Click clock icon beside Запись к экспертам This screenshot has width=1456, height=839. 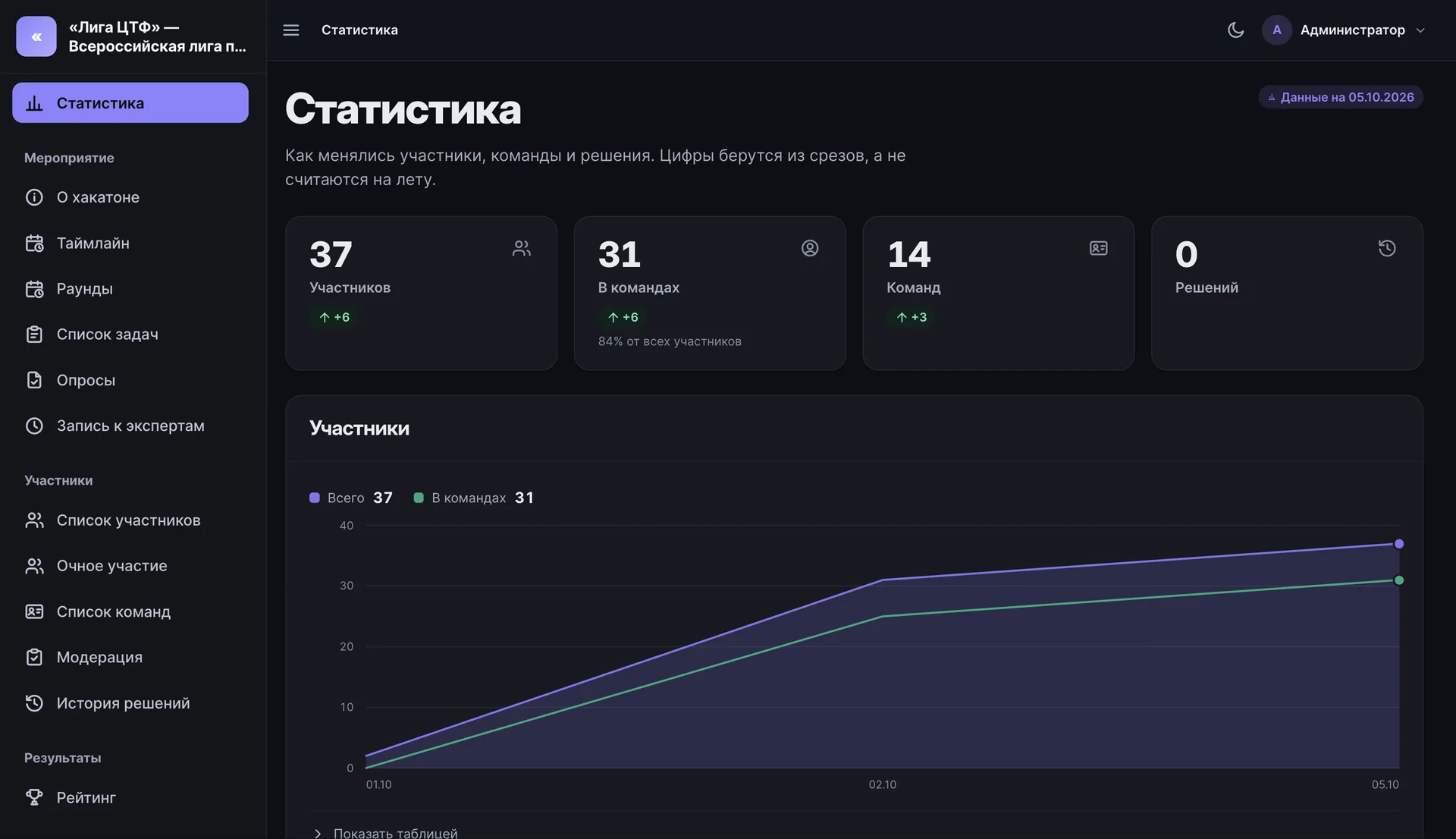click(x=34, y=426)
